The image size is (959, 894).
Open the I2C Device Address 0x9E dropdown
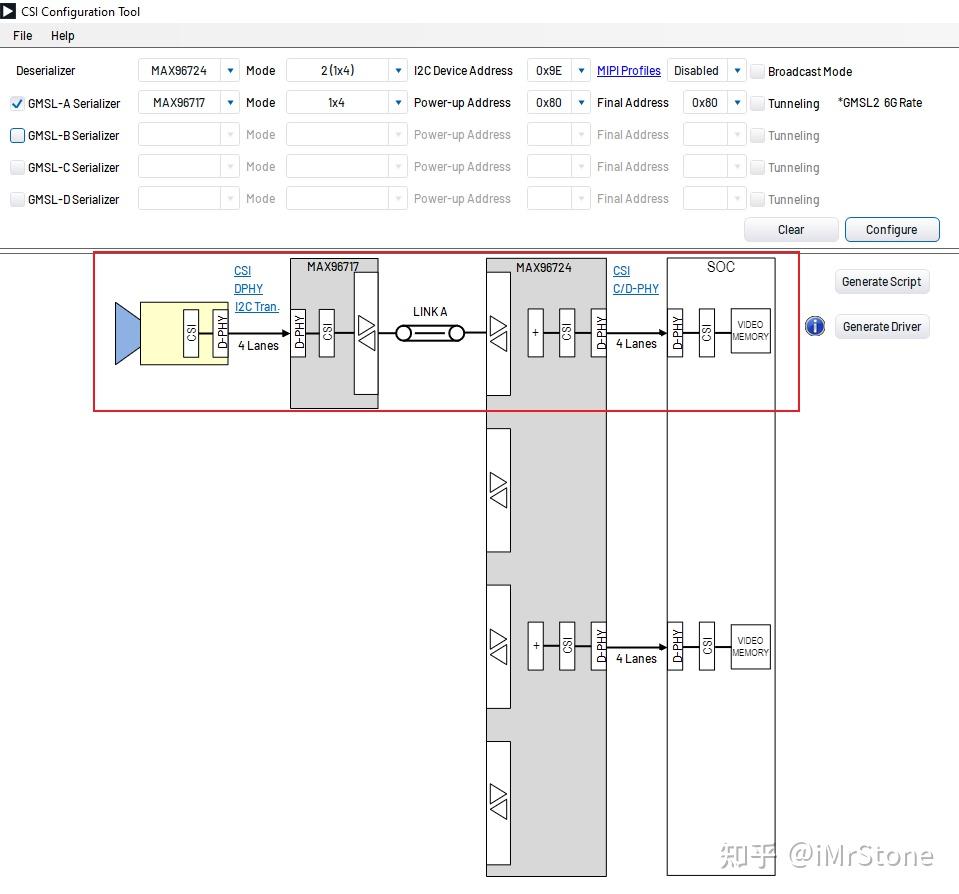tap(581, 70)
